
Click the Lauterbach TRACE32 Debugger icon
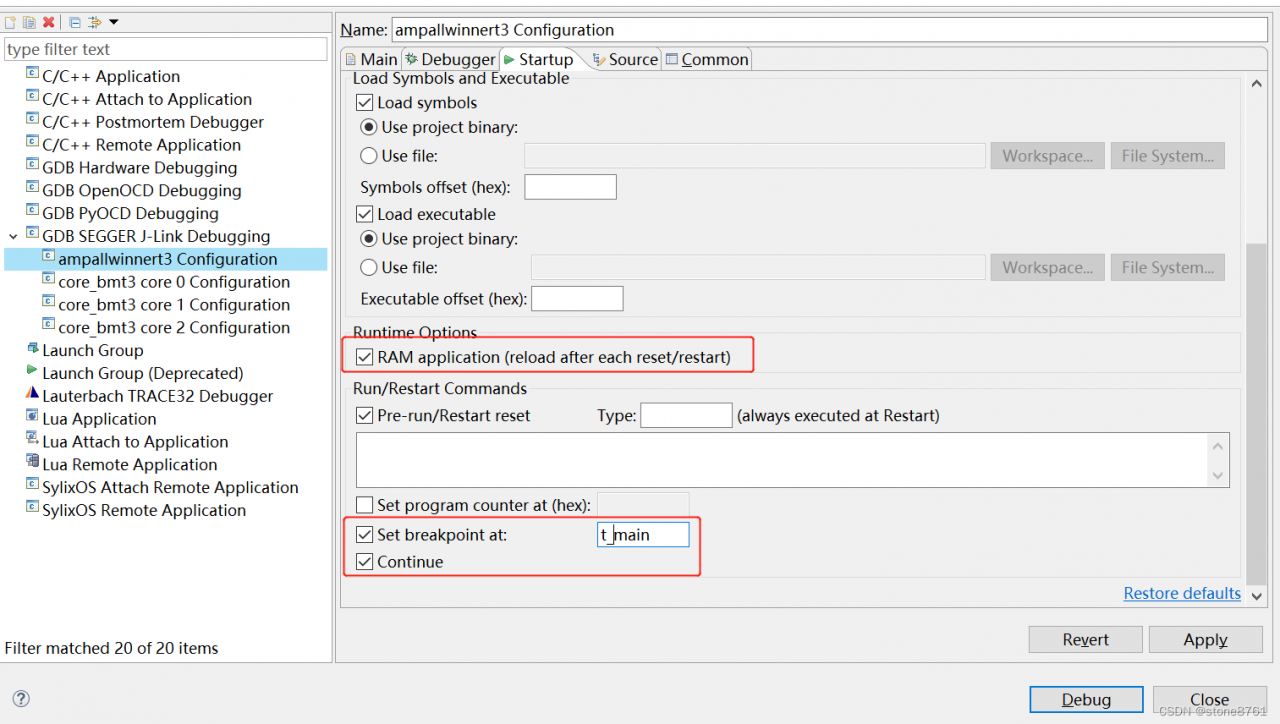pos(33,395)
